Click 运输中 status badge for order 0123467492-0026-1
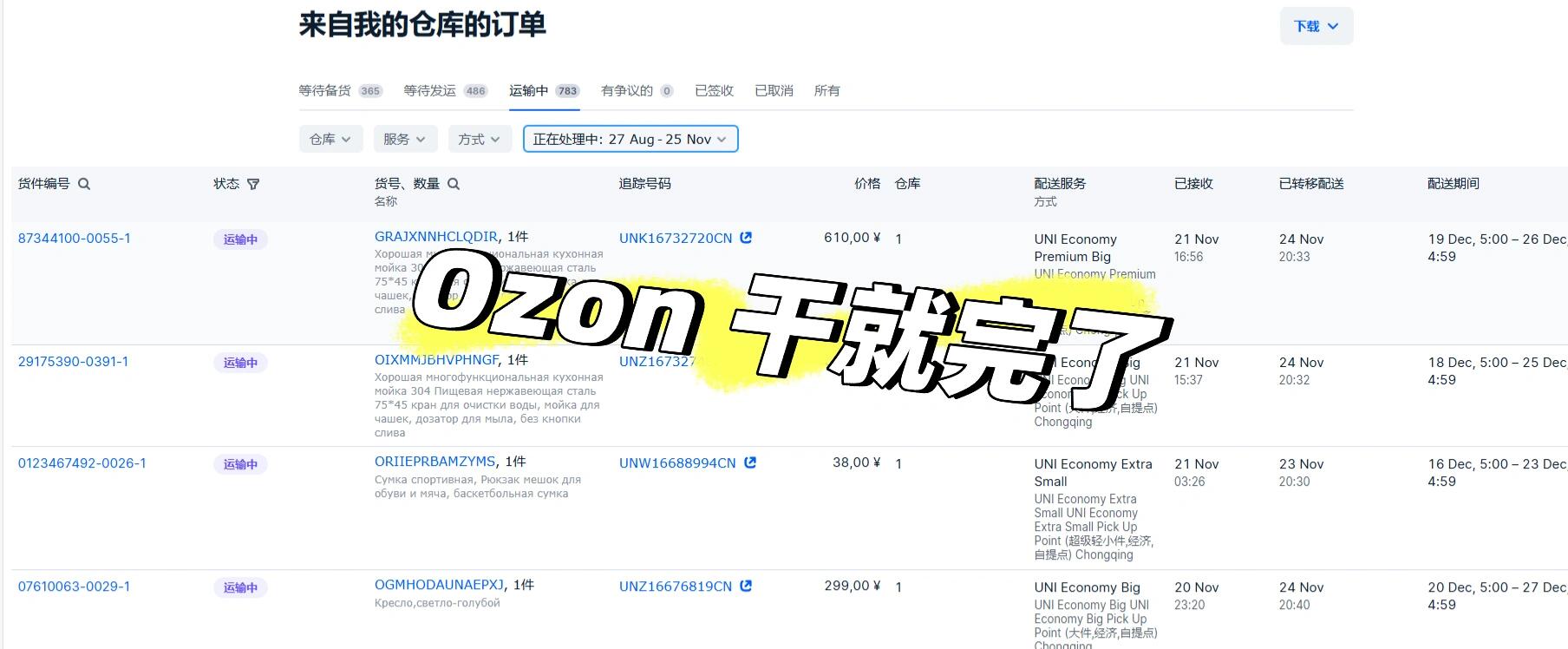Image resolution: width=1568 pixels, height=649 pixels. [x=240, y=464]
